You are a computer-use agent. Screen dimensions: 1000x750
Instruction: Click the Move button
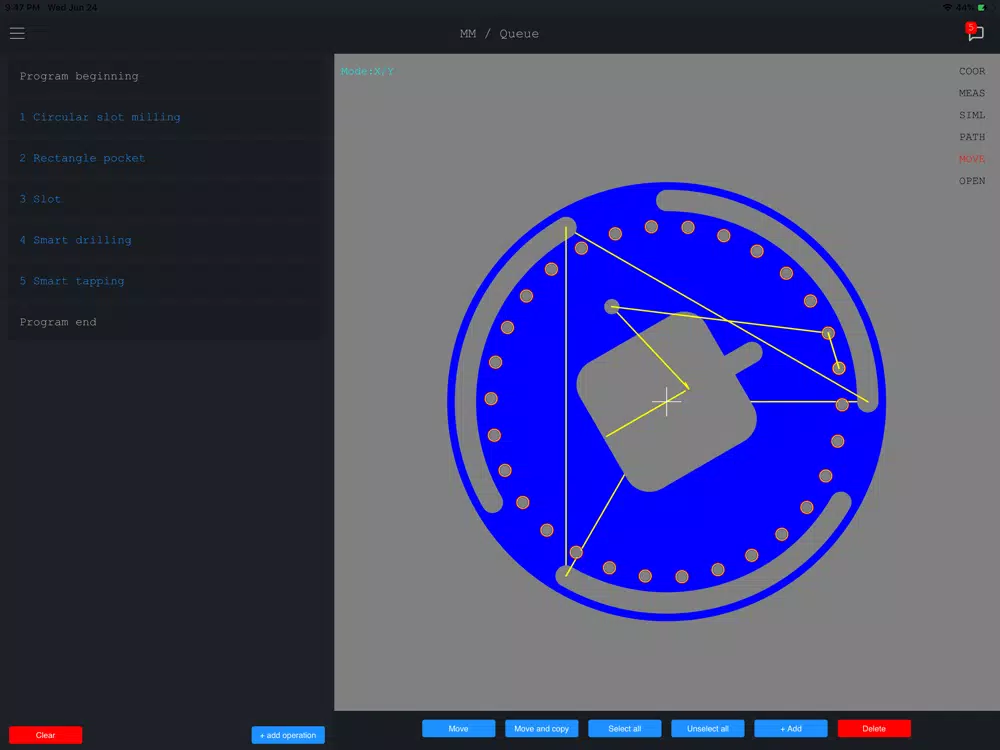coord(459,728)
